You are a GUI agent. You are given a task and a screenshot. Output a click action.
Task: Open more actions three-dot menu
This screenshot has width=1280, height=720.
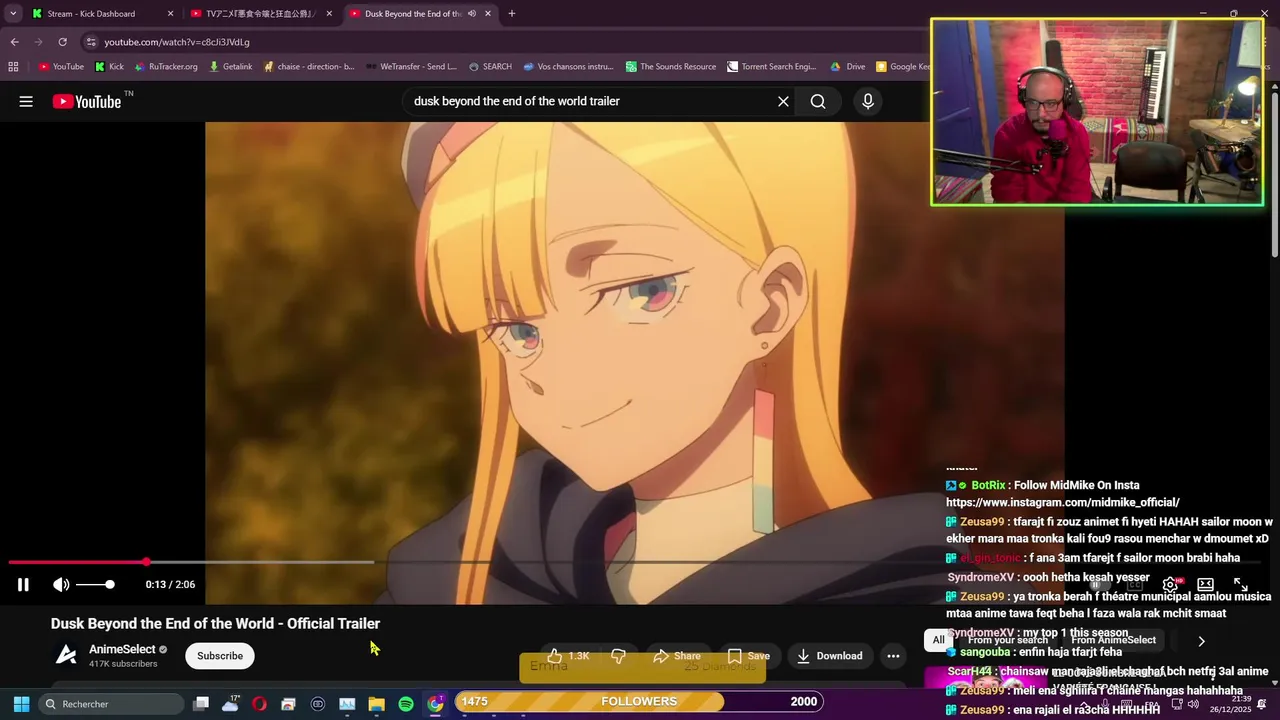[893, 656]
